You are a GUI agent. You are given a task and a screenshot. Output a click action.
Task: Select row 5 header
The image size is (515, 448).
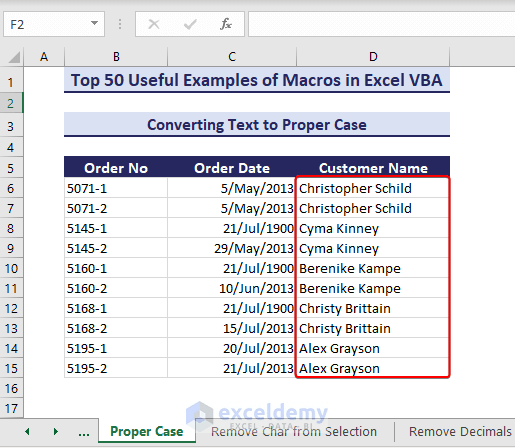point(11,168)
